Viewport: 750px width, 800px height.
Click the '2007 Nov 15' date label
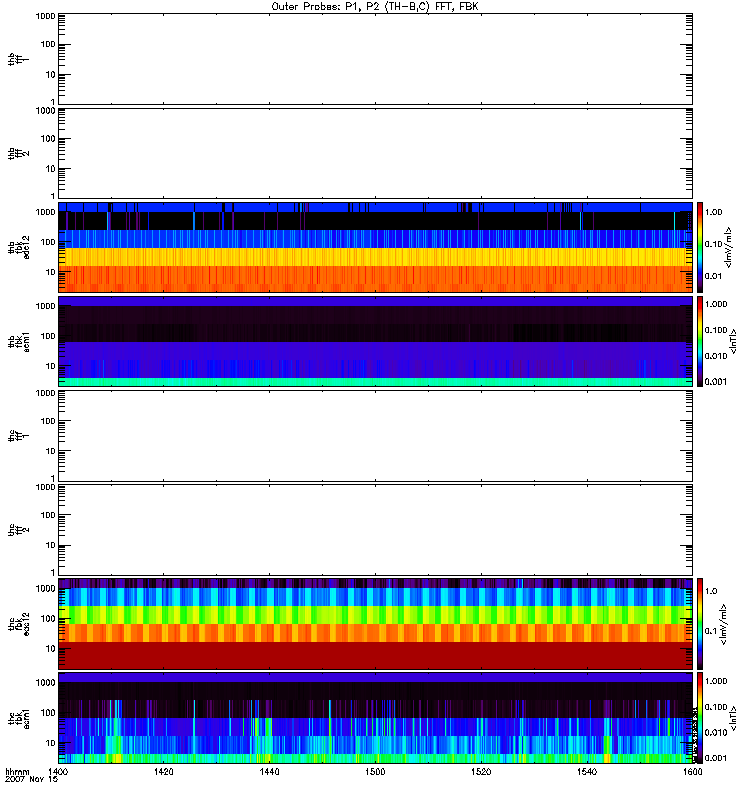click(31, 779)
